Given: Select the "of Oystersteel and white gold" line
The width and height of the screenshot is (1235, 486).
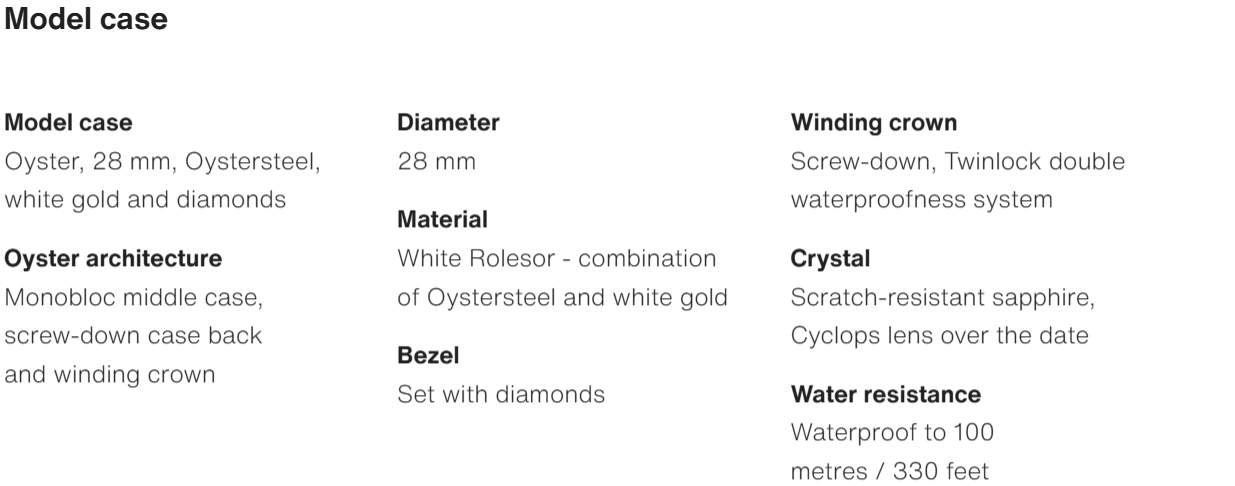Looking at the screenshot, I should coord(562,297).
